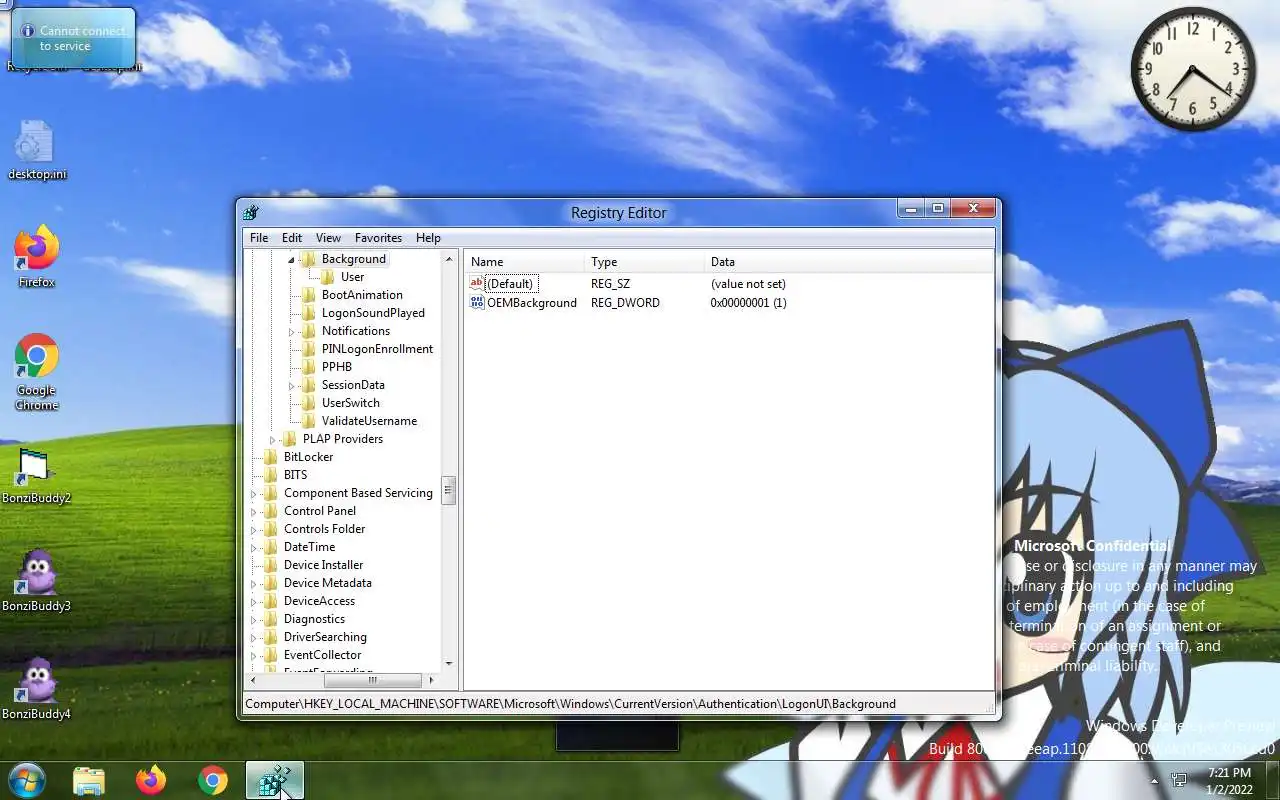Screen dimensions: 1280x800
Task: Click the network tray icon
Action: coord(1179,780)
